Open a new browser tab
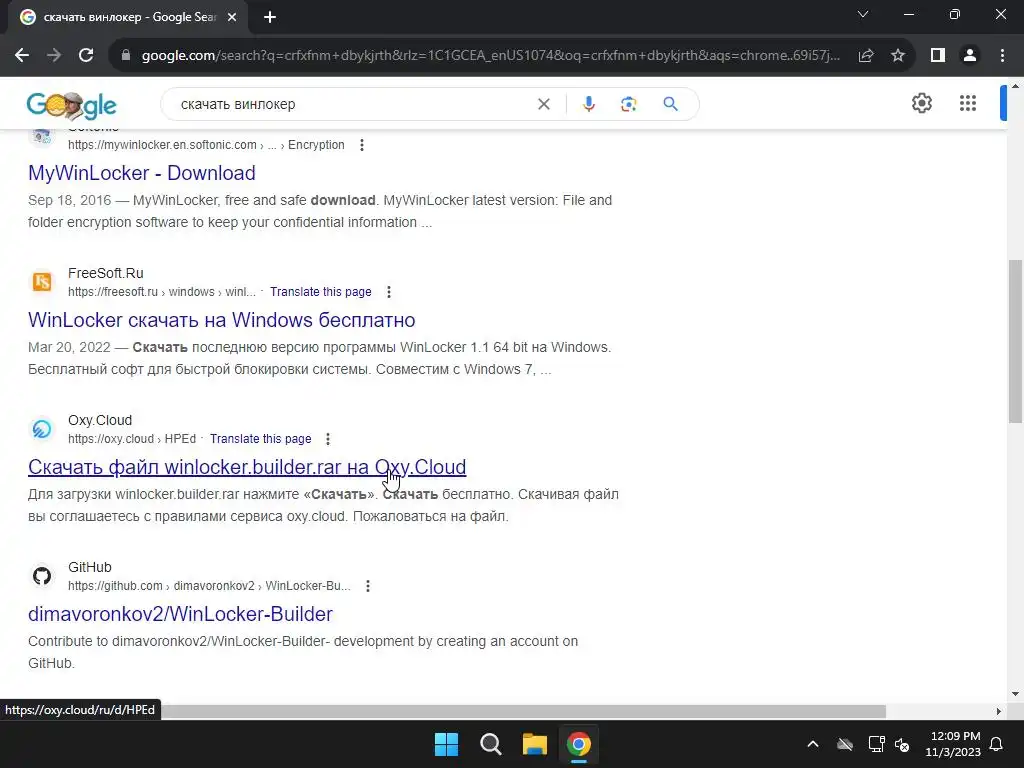1024x768 pixels. (270, 17)
